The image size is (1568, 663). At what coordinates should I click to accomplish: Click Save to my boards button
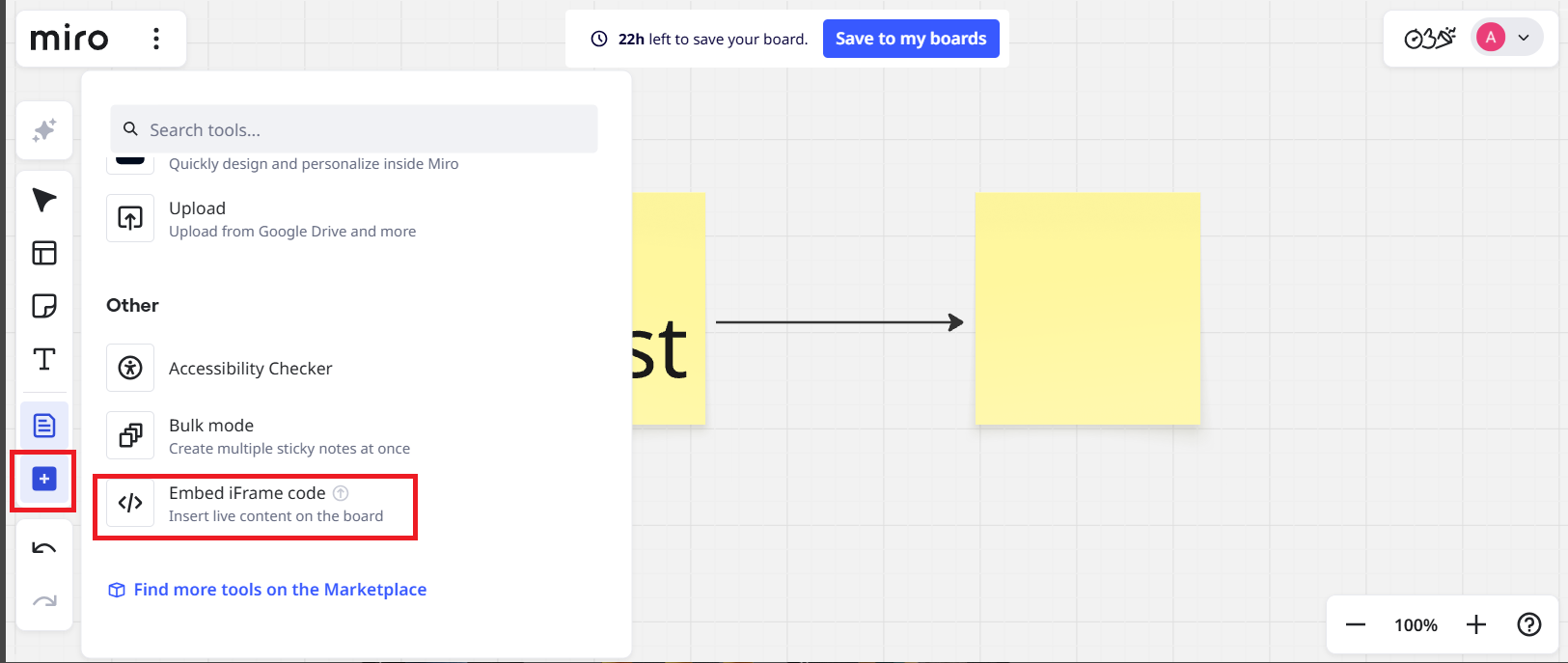pyautogui.click(x=911, y=39)
